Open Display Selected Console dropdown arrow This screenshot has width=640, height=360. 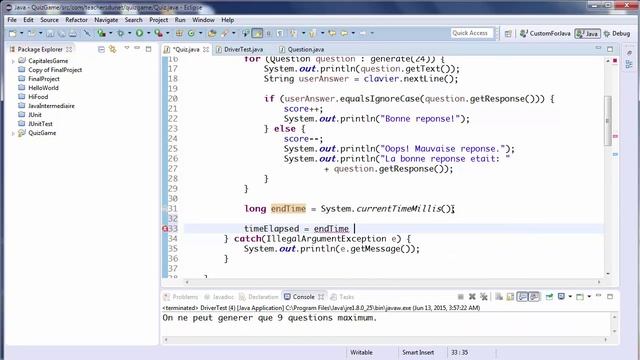[570, 297]
